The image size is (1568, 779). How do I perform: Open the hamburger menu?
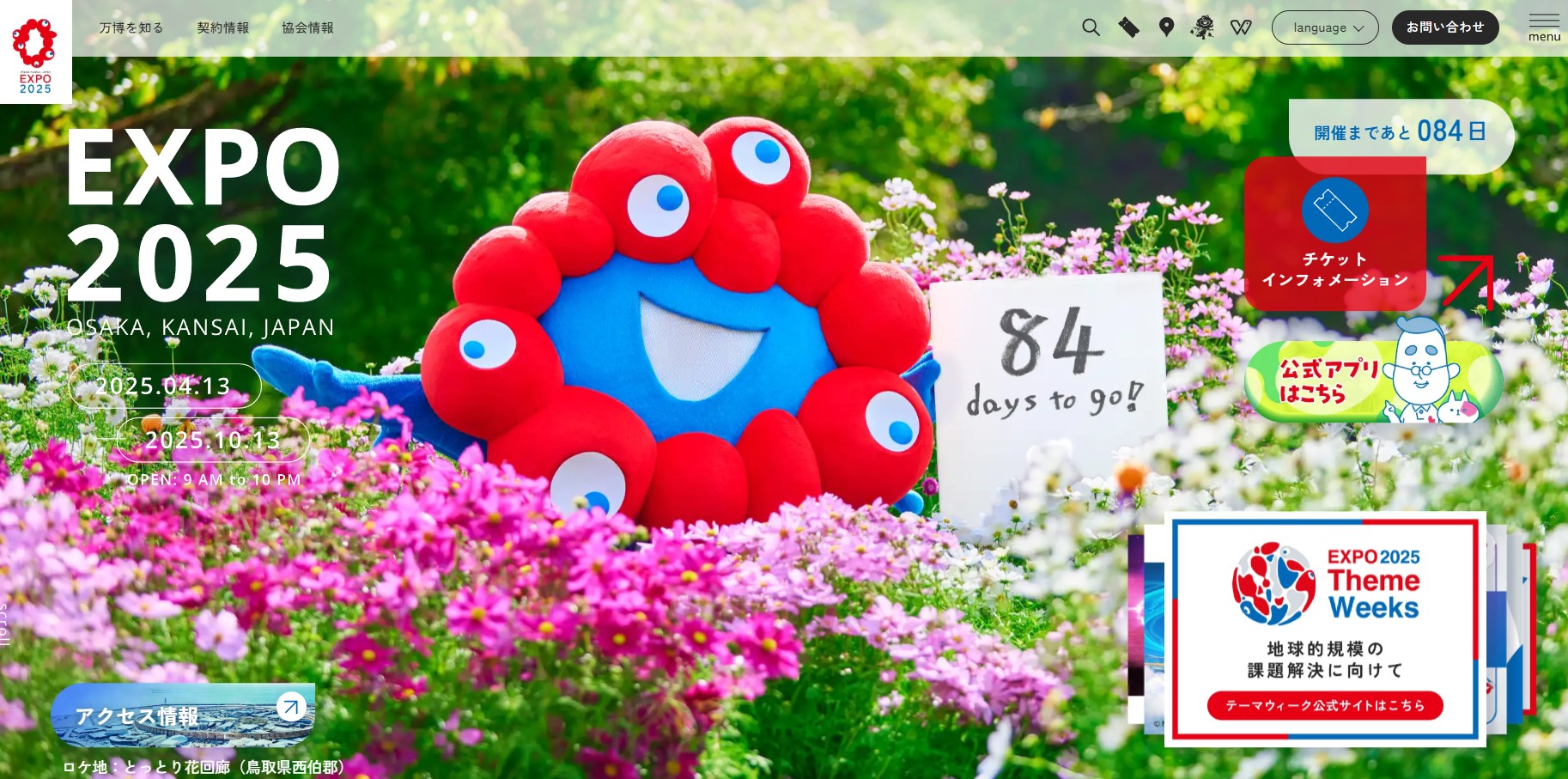[1544, 27]
